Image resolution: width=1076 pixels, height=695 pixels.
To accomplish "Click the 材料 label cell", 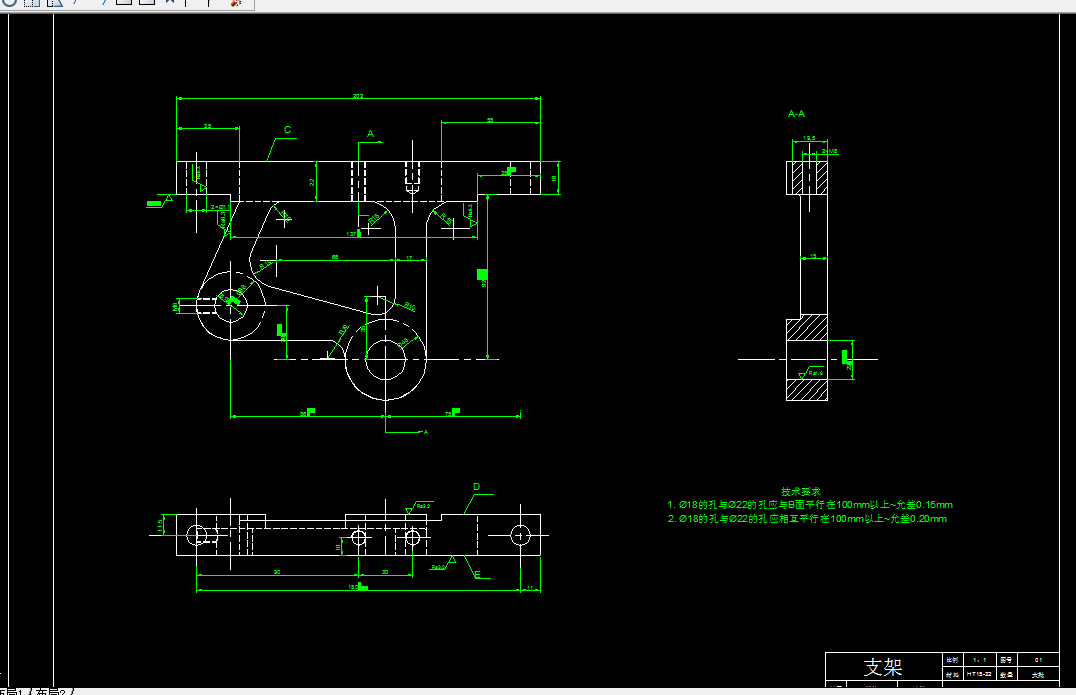I will pyautogui.click(x=952, y=674).
